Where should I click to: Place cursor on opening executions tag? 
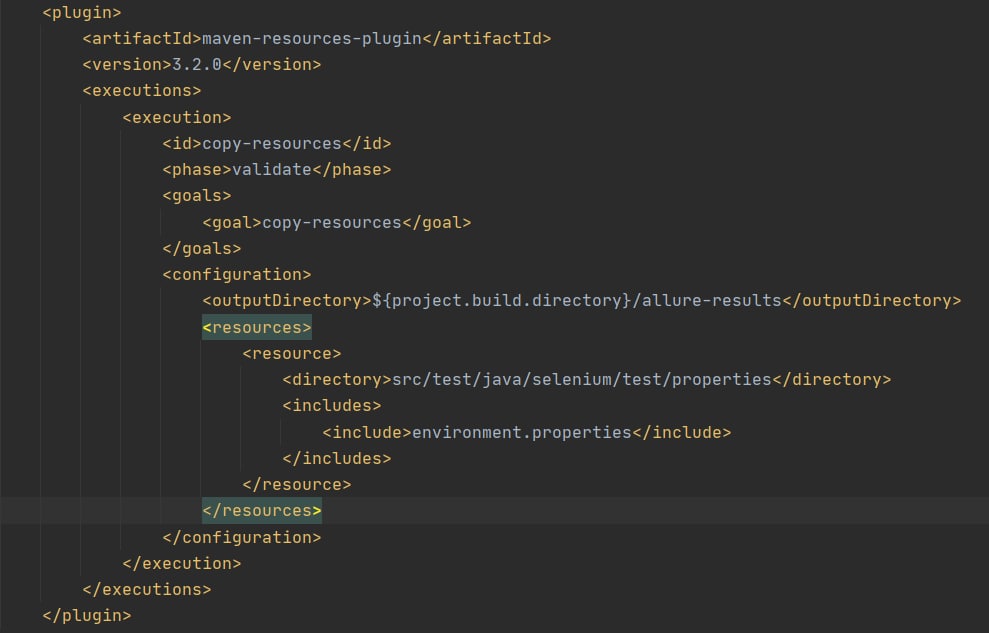pyautogui.click(x=142, y=91)
